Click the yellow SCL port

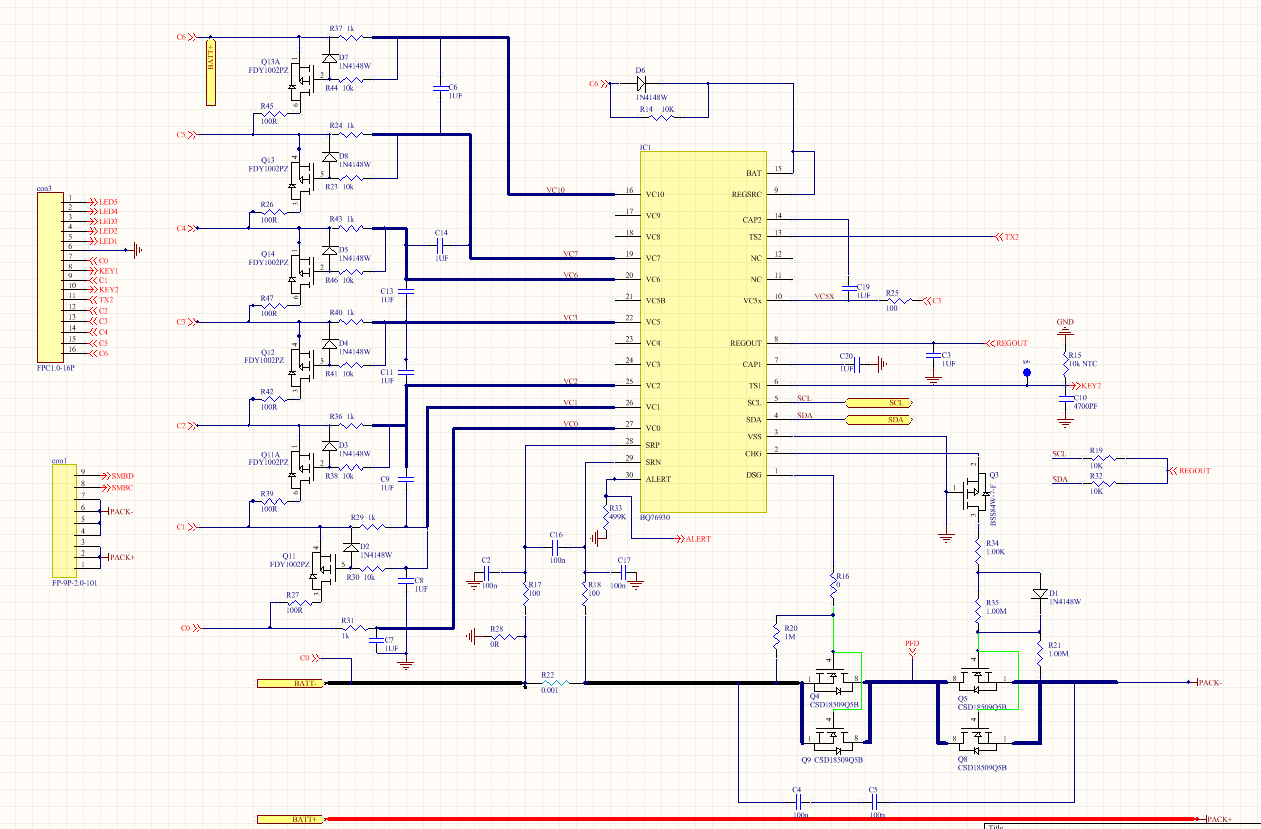click(880, 403)
